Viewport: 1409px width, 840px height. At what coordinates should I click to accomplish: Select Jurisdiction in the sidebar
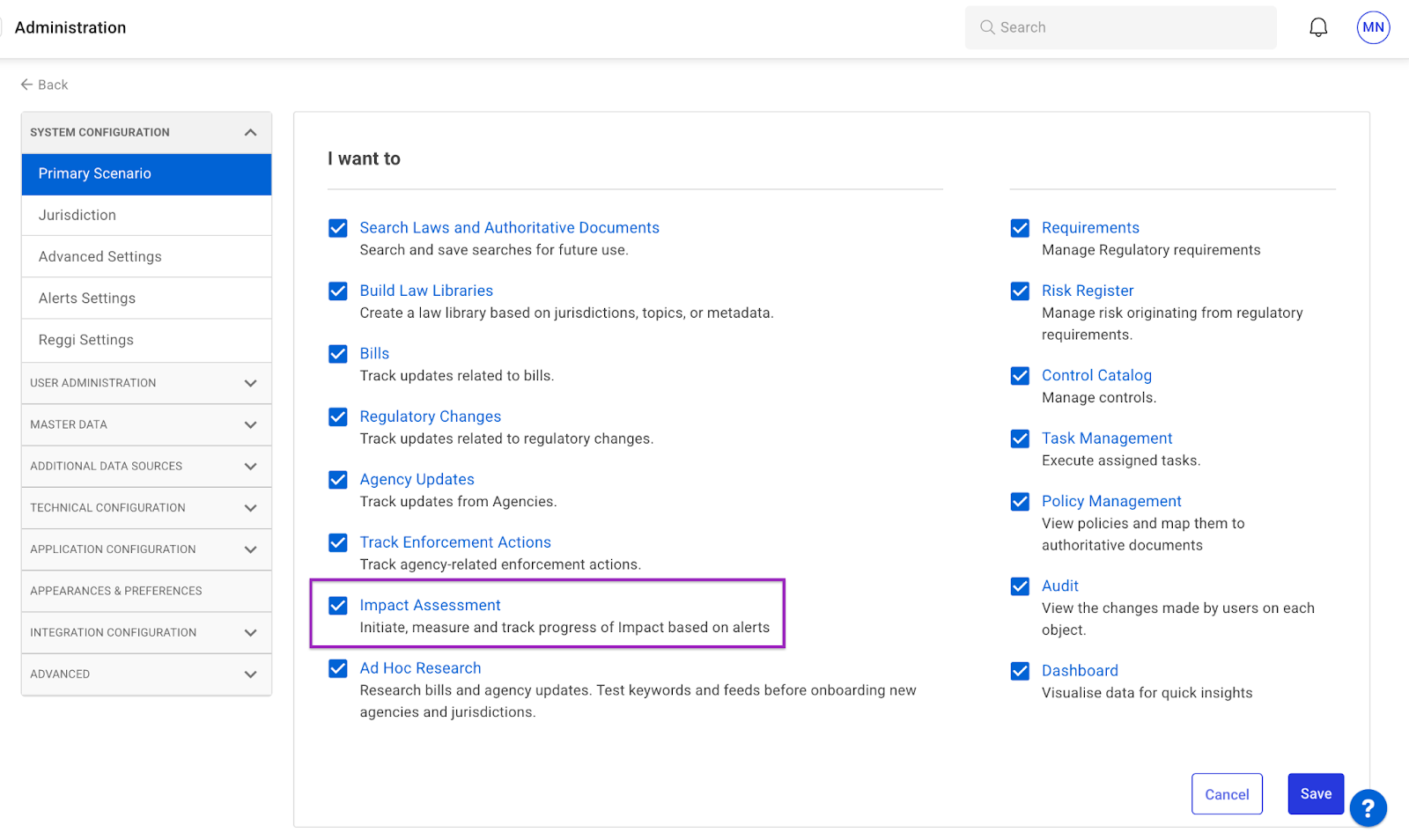(x=77, y=215)
